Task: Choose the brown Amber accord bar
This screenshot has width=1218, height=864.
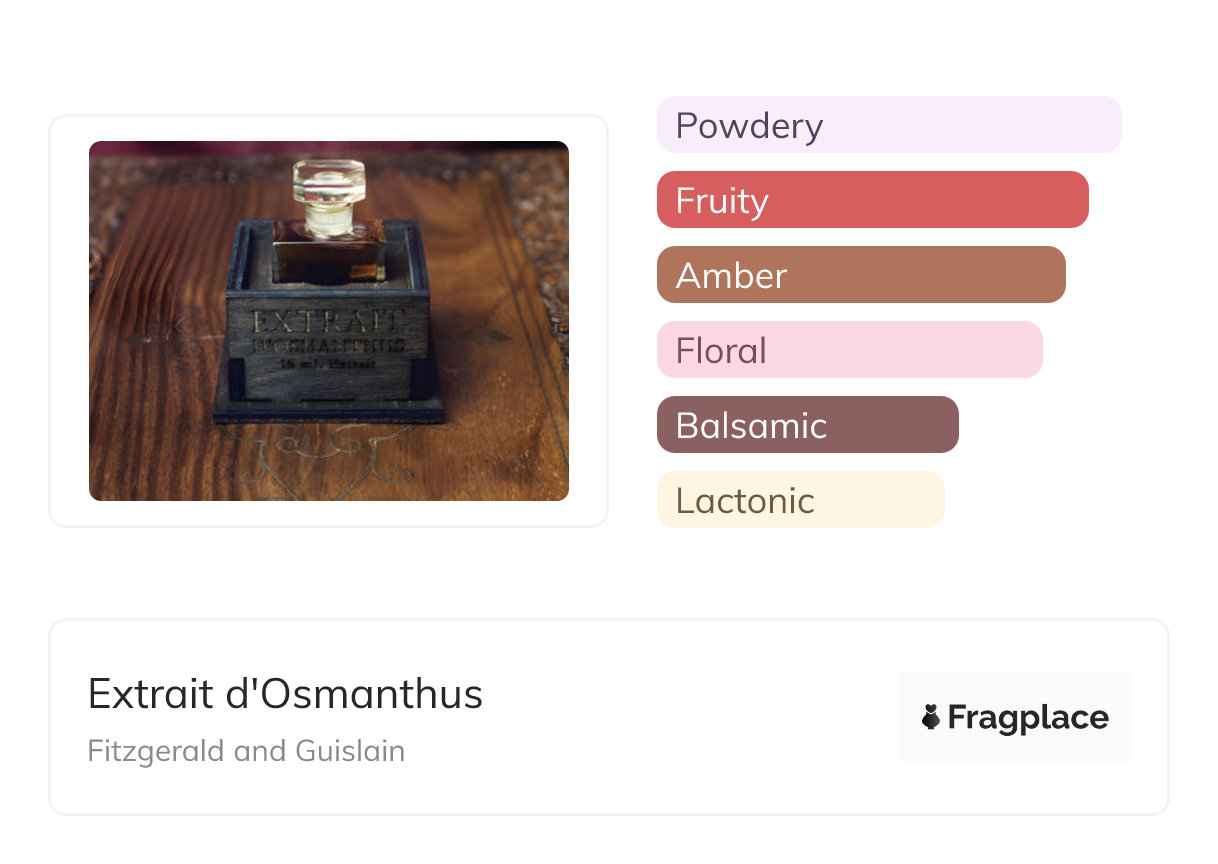Action: 860,275
